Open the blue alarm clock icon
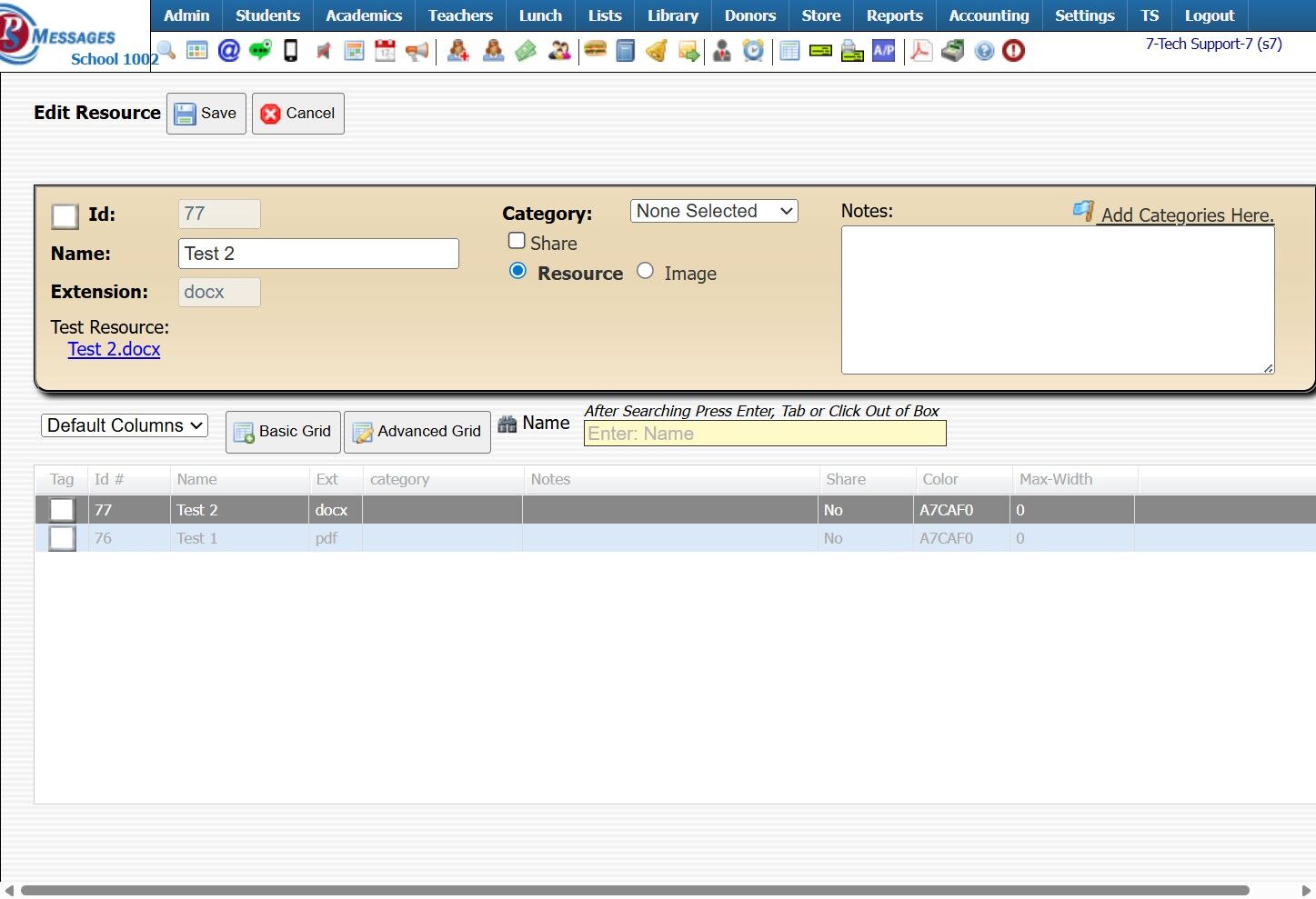 753,51
